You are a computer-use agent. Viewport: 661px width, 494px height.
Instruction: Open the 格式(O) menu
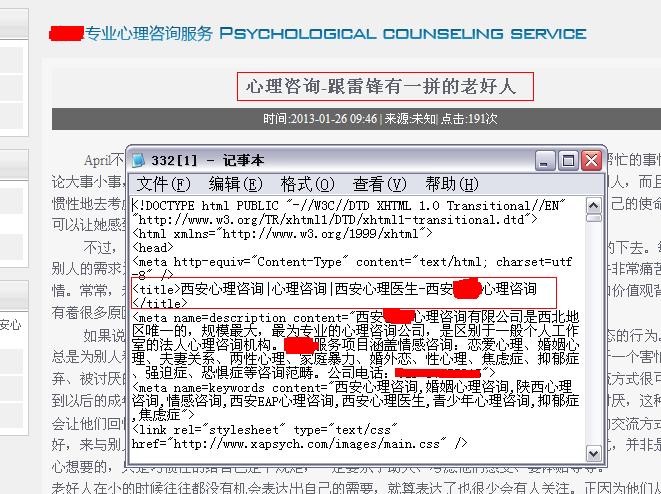[307, 184]
